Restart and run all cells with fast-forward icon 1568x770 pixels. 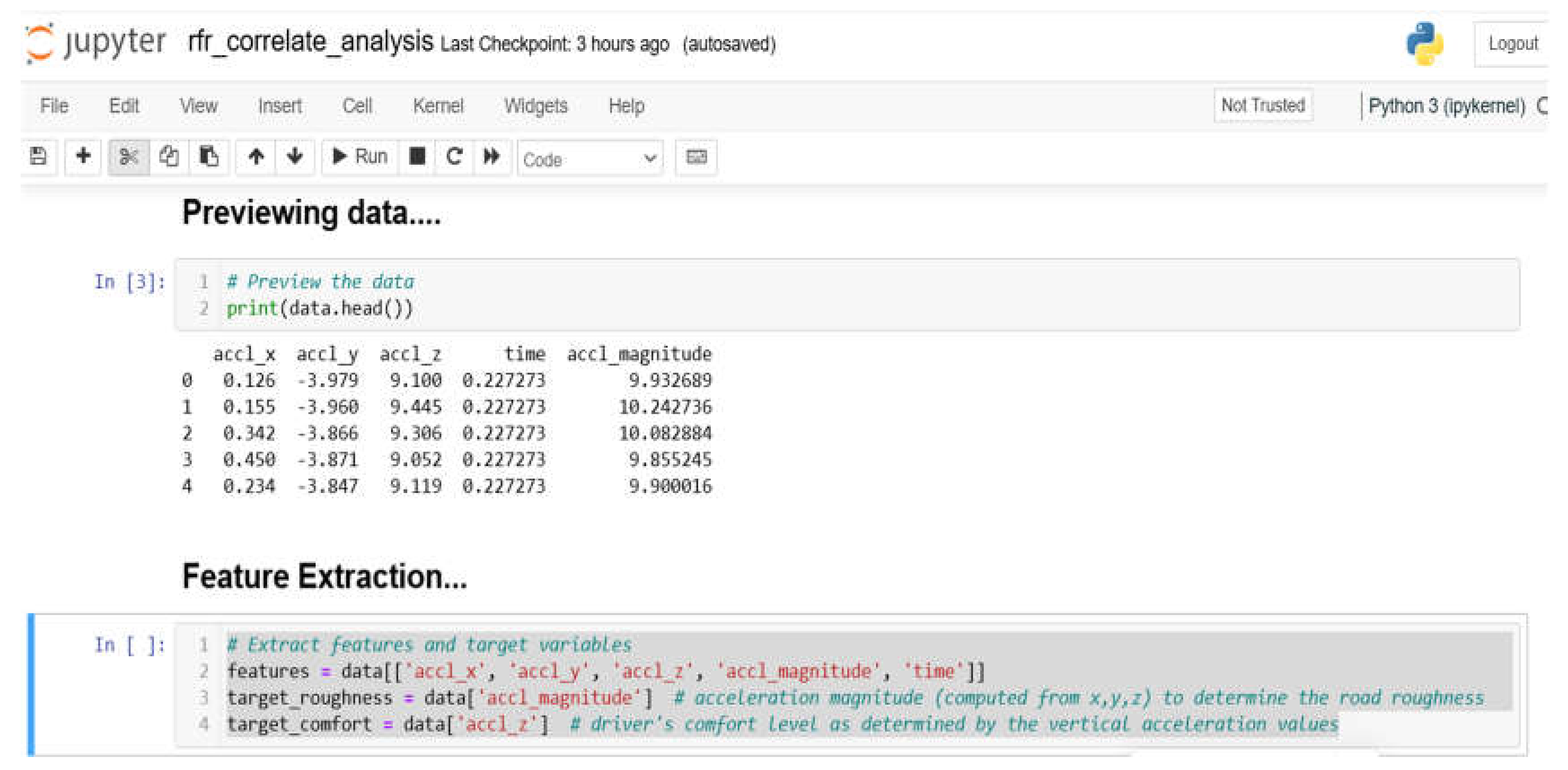click(492, 156)
